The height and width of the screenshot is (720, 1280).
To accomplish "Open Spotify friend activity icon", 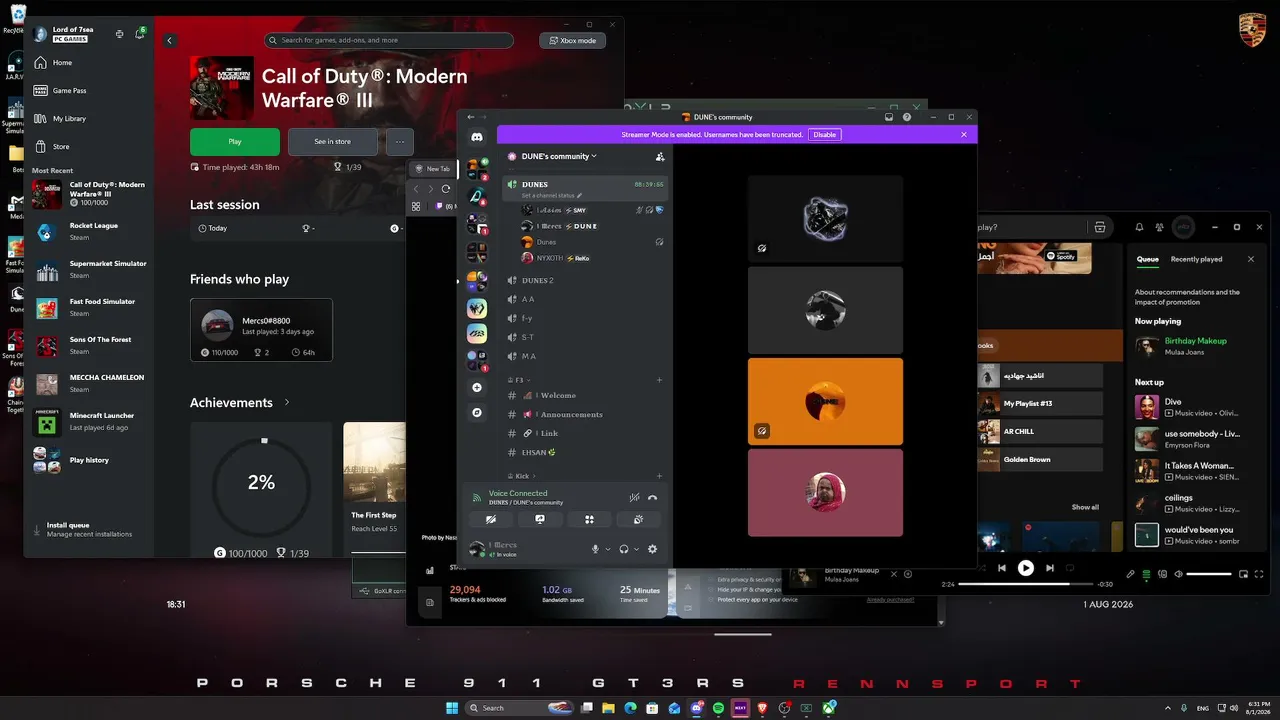I will pyautogui.click(x=1159, y=227).
